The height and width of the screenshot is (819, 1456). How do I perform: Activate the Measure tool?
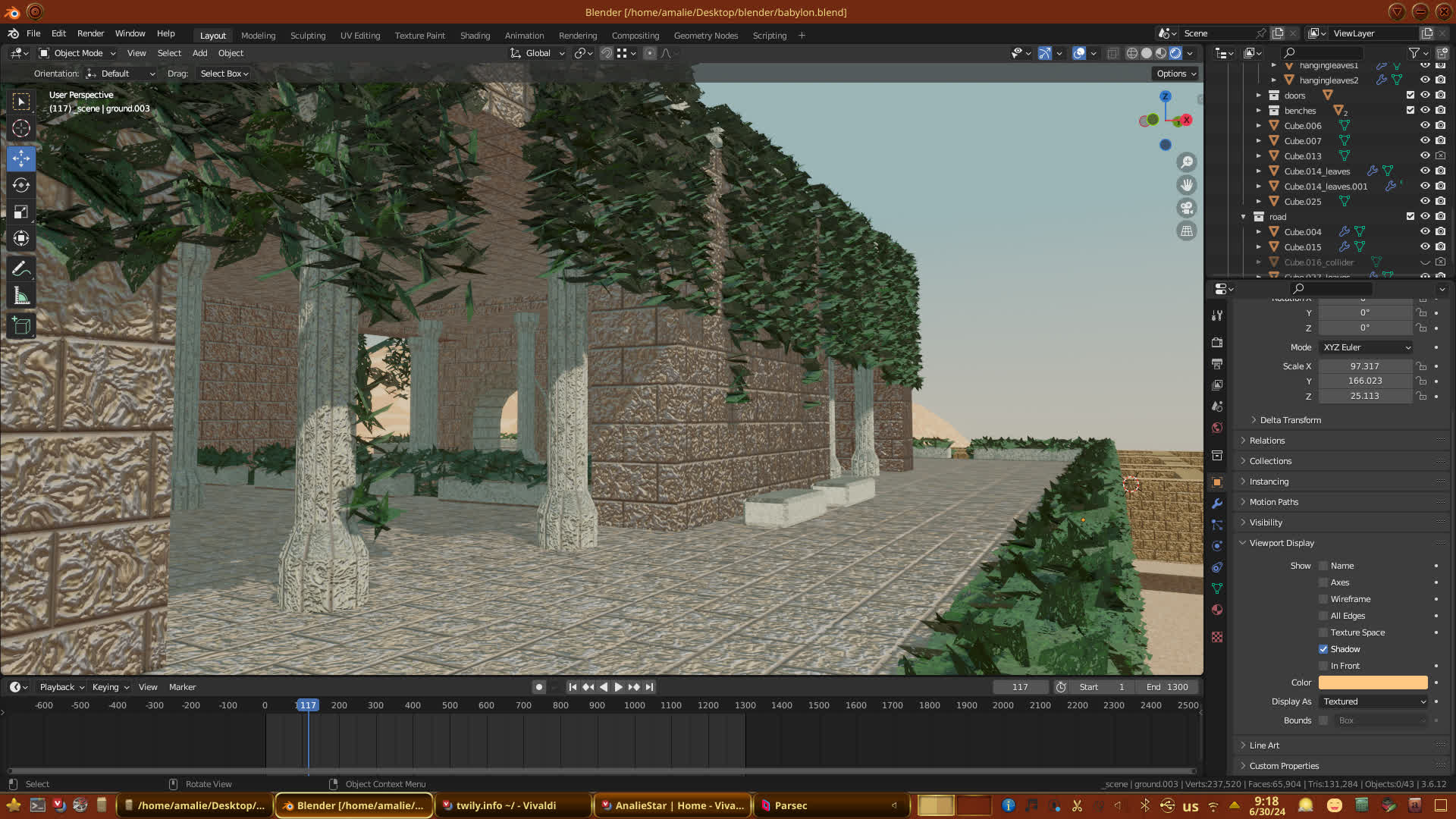21,297
